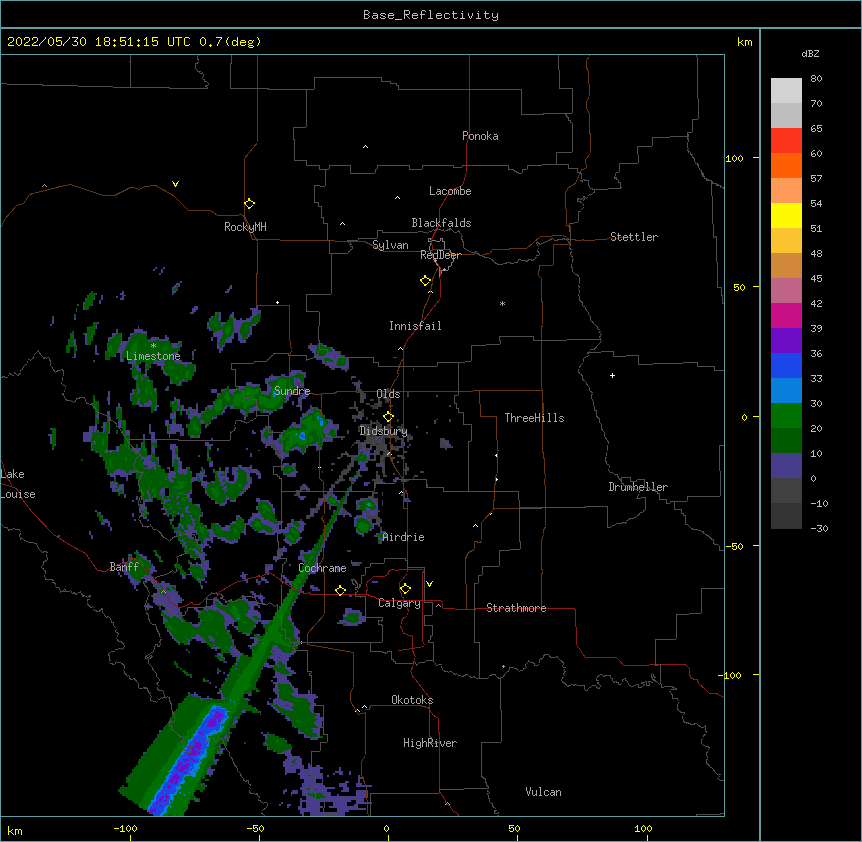The image size is (862, 842).
Task: Select the magenta 39-42 dBZ legend swatch
Action: point(786,315)
